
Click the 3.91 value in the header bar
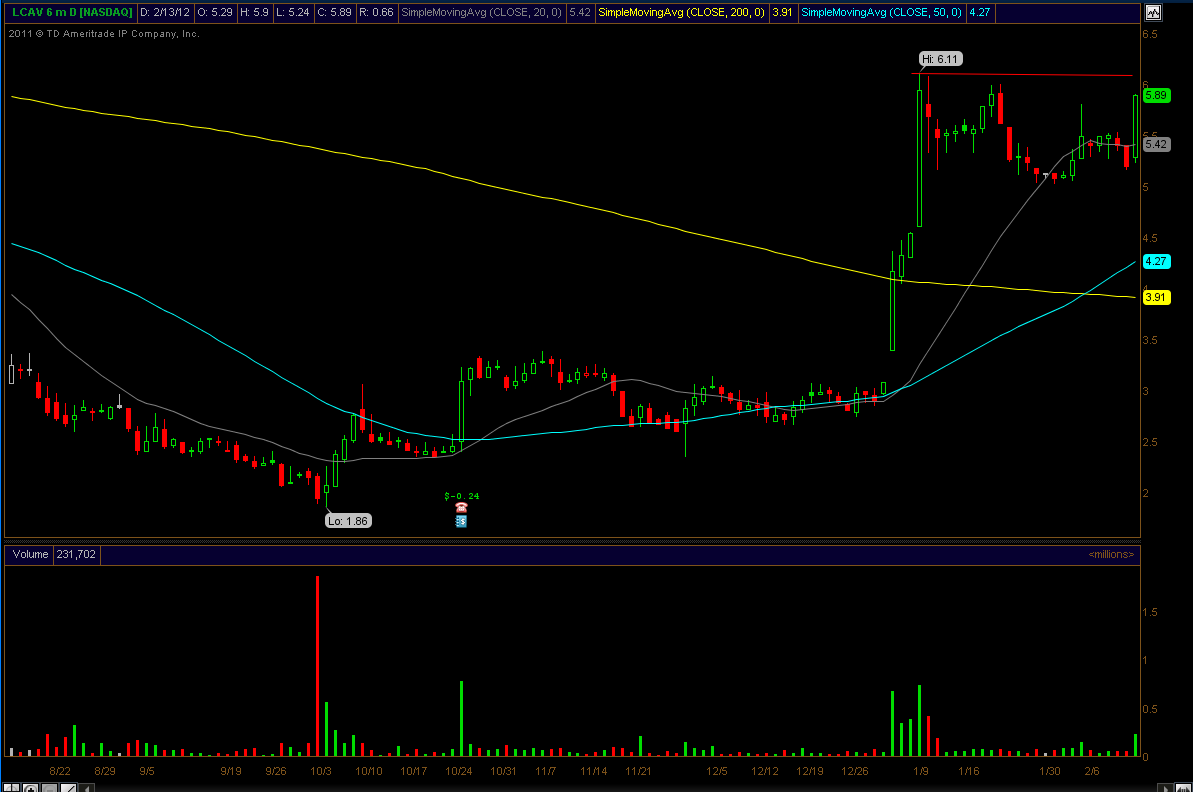pos(782,12)
